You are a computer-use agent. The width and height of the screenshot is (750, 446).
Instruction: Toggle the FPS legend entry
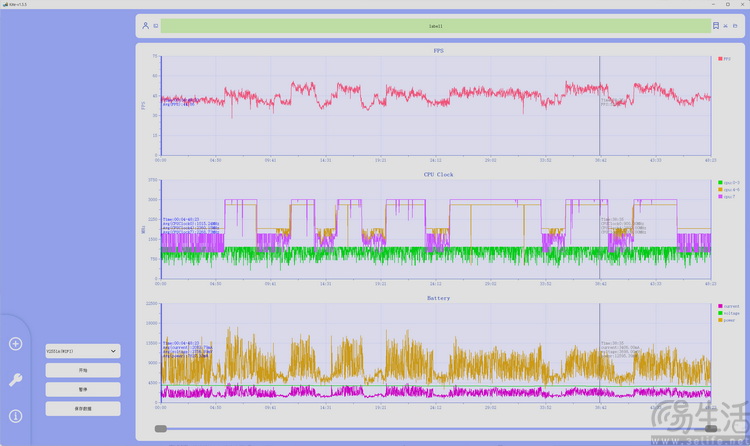pos(724,59)
